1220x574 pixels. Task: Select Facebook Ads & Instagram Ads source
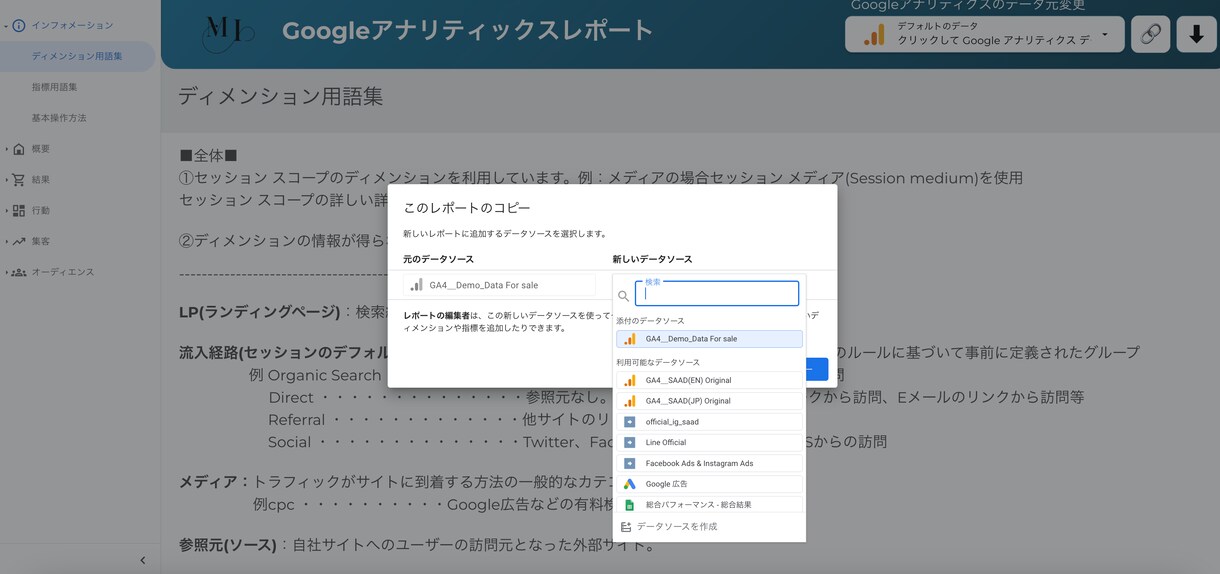click(709, 463)
